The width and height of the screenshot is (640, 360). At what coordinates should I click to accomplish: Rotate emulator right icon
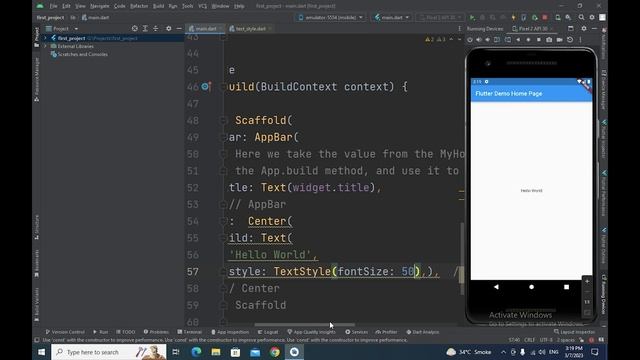tap(508, 40)
